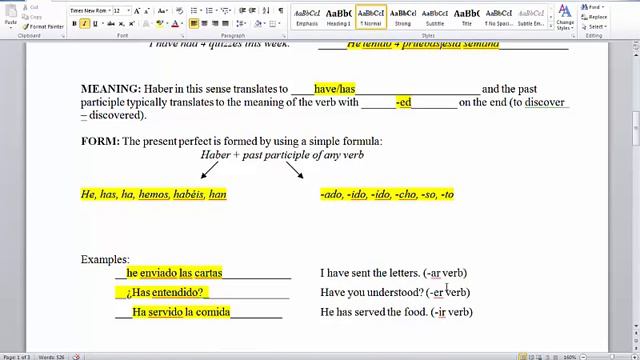640x360 pixels.
Task: Copy the selection to the clipboard
Action: click(x=32, y=17)
